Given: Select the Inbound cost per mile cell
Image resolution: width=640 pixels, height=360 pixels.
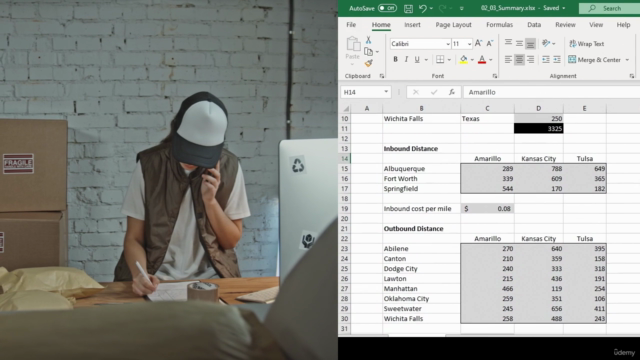Looking at the screenshot, I should pos(421,209).
